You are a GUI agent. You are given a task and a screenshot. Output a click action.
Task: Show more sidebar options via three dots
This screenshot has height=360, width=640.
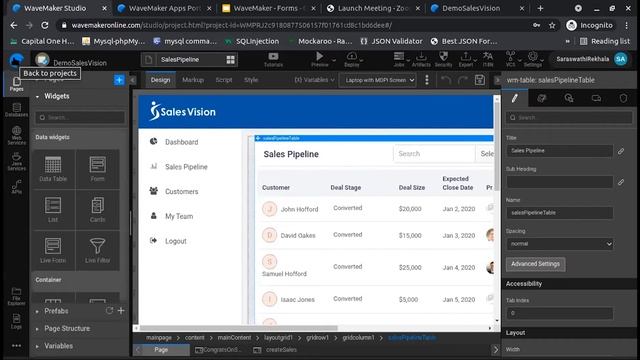pyautogui.click(x=16, y=346)
